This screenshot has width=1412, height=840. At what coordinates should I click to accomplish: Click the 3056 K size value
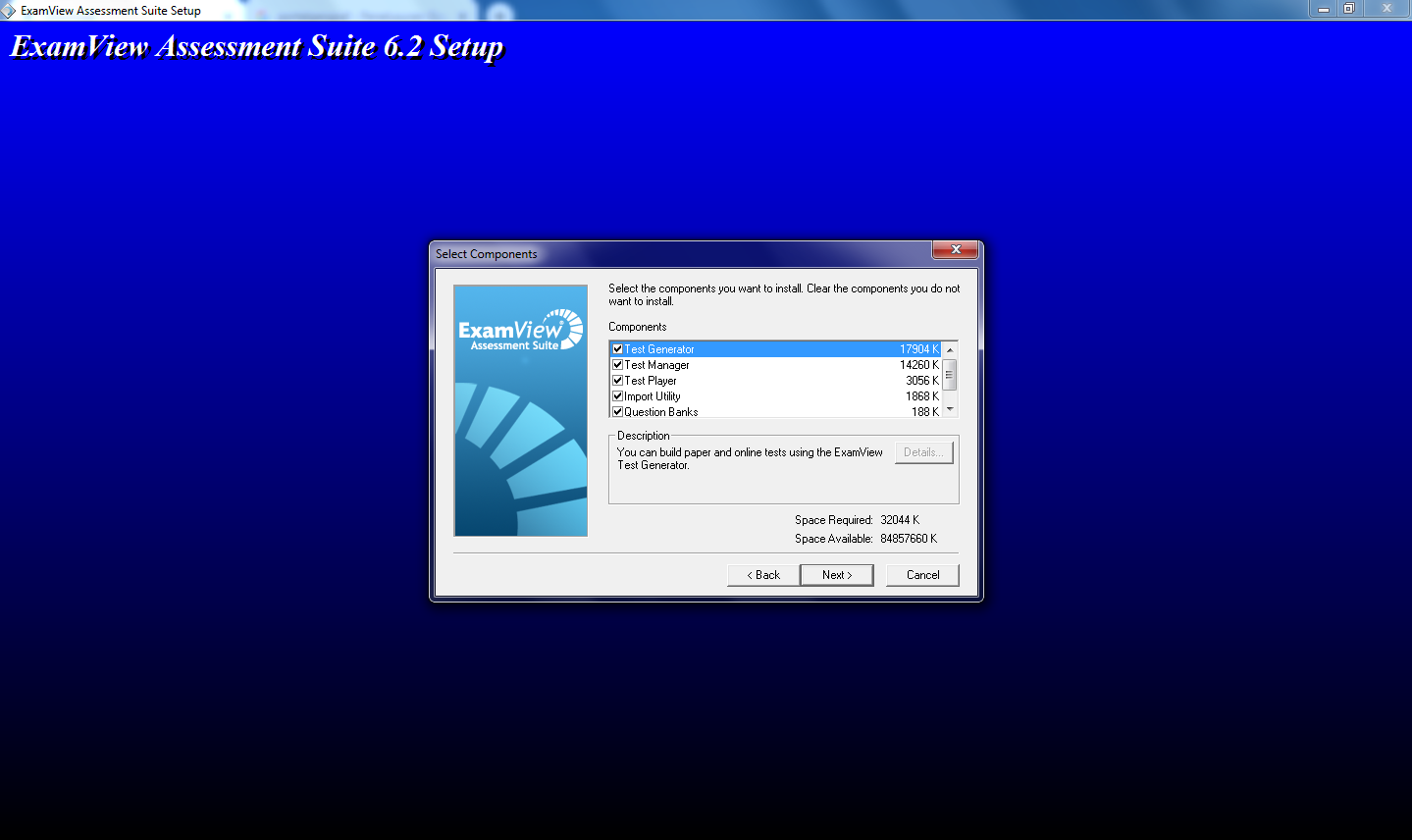click(x=922, y=381)
